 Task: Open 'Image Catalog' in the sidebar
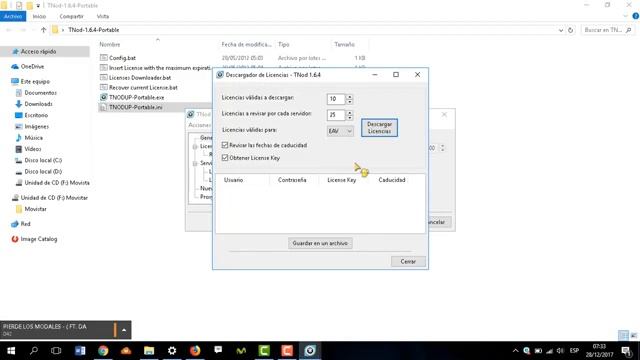pos(39,239)
